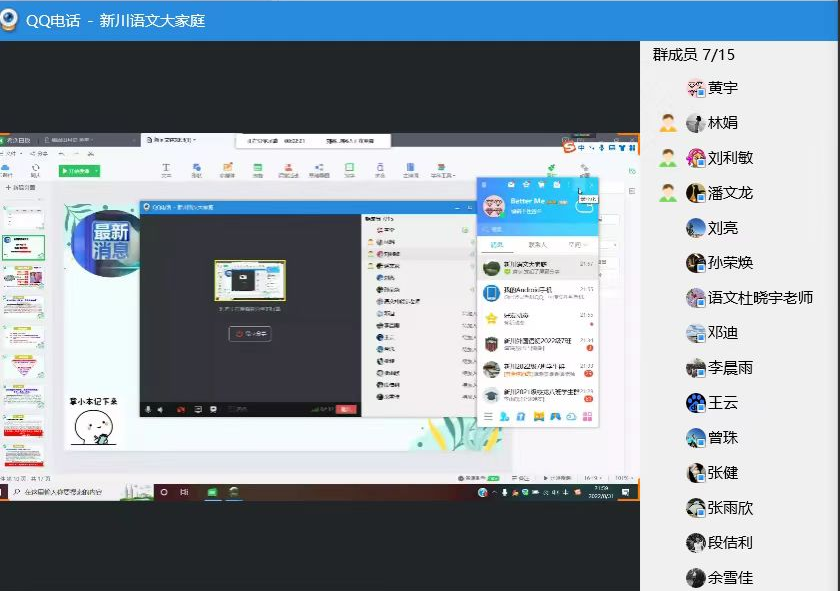The image size is (840, 591).
Task: Select the Shape tool in whiteboard toolbar
Action: tap(197, 170)
